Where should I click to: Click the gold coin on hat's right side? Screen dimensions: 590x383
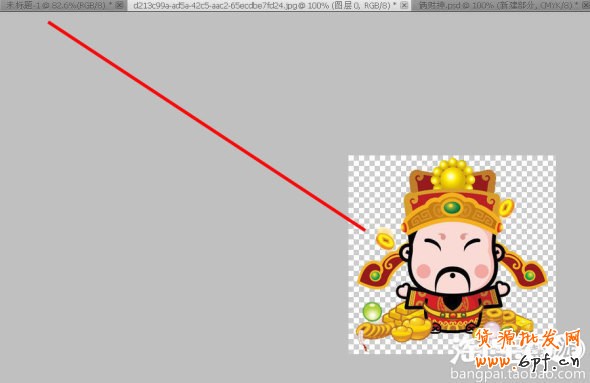point(506,207)
